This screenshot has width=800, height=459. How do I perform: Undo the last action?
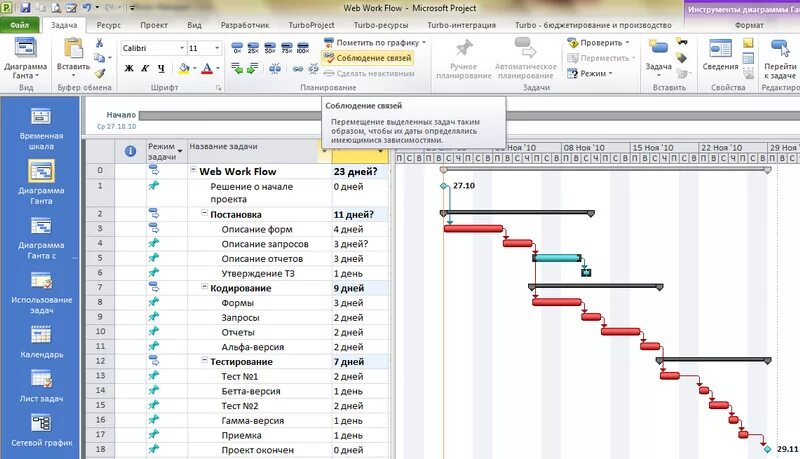[x=87, y=8]
